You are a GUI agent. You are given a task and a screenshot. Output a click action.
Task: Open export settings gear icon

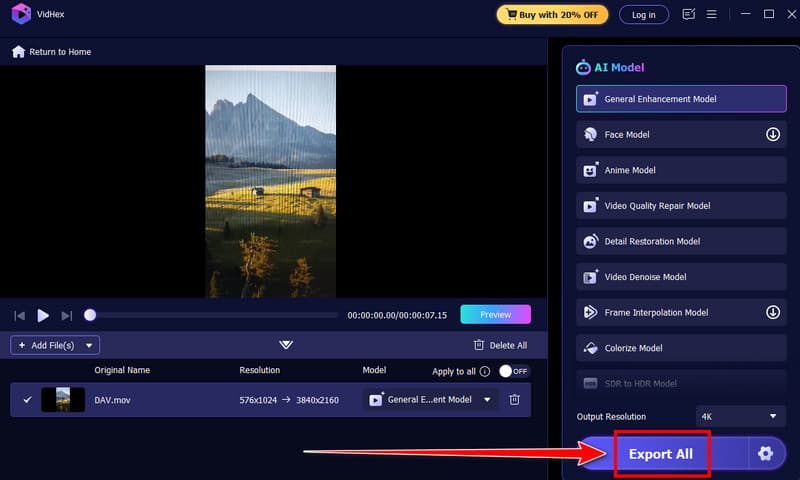pyautogui.click(x=765, y=453)
